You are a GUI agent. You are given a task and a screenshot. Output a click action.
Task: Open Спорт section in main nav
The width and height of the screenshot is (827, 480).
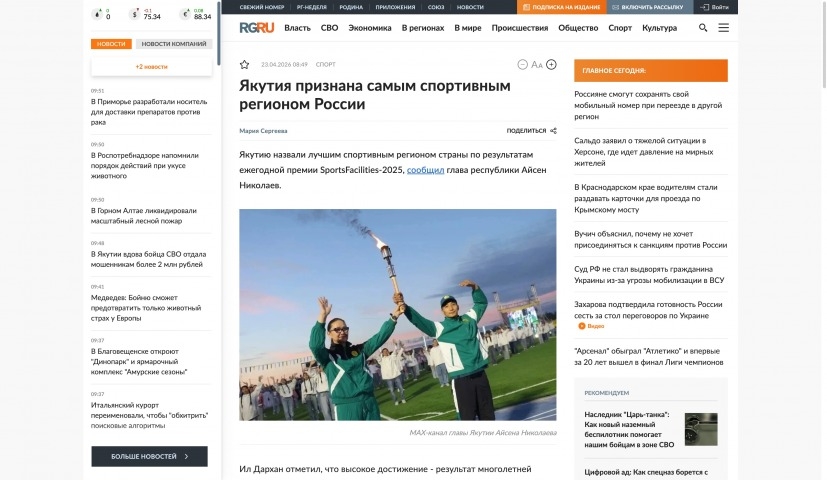pyautogui.click(x=620, y=28)
